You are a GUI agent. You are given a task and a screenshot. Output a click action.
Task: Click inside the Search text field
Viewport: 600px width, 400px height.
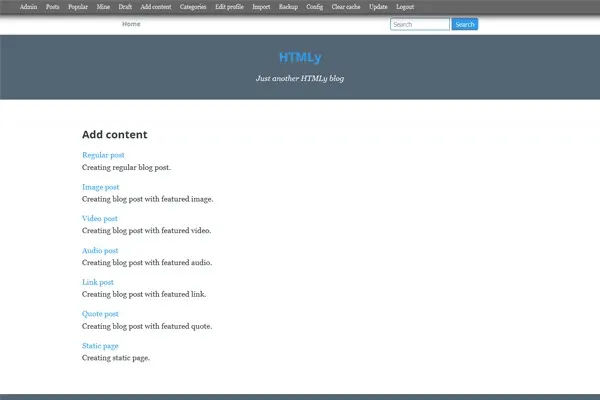pos(419,24)
